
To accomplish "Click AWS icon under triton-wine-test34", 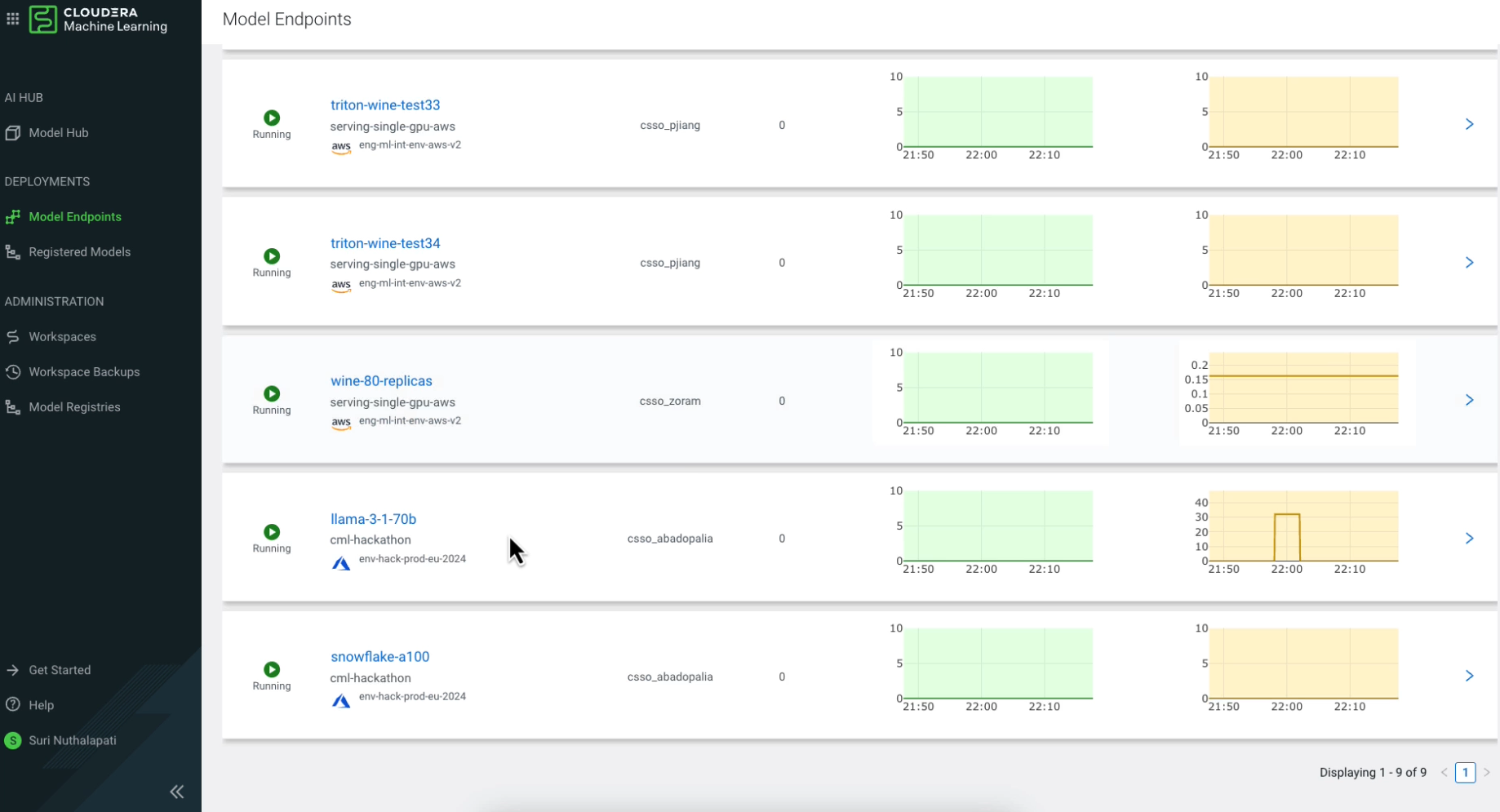I will [341, 285].
